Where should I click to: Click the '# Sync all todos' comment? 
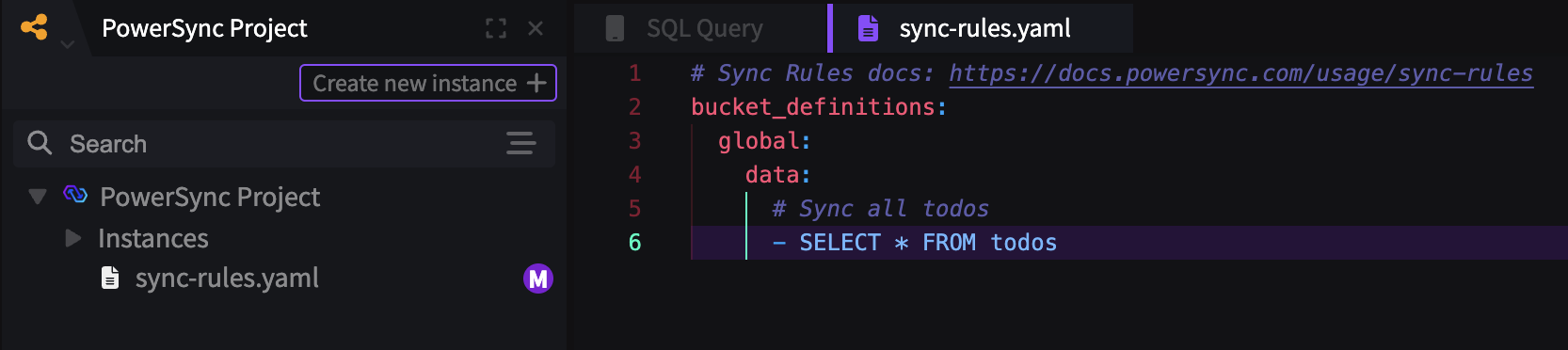click(880, 209)
